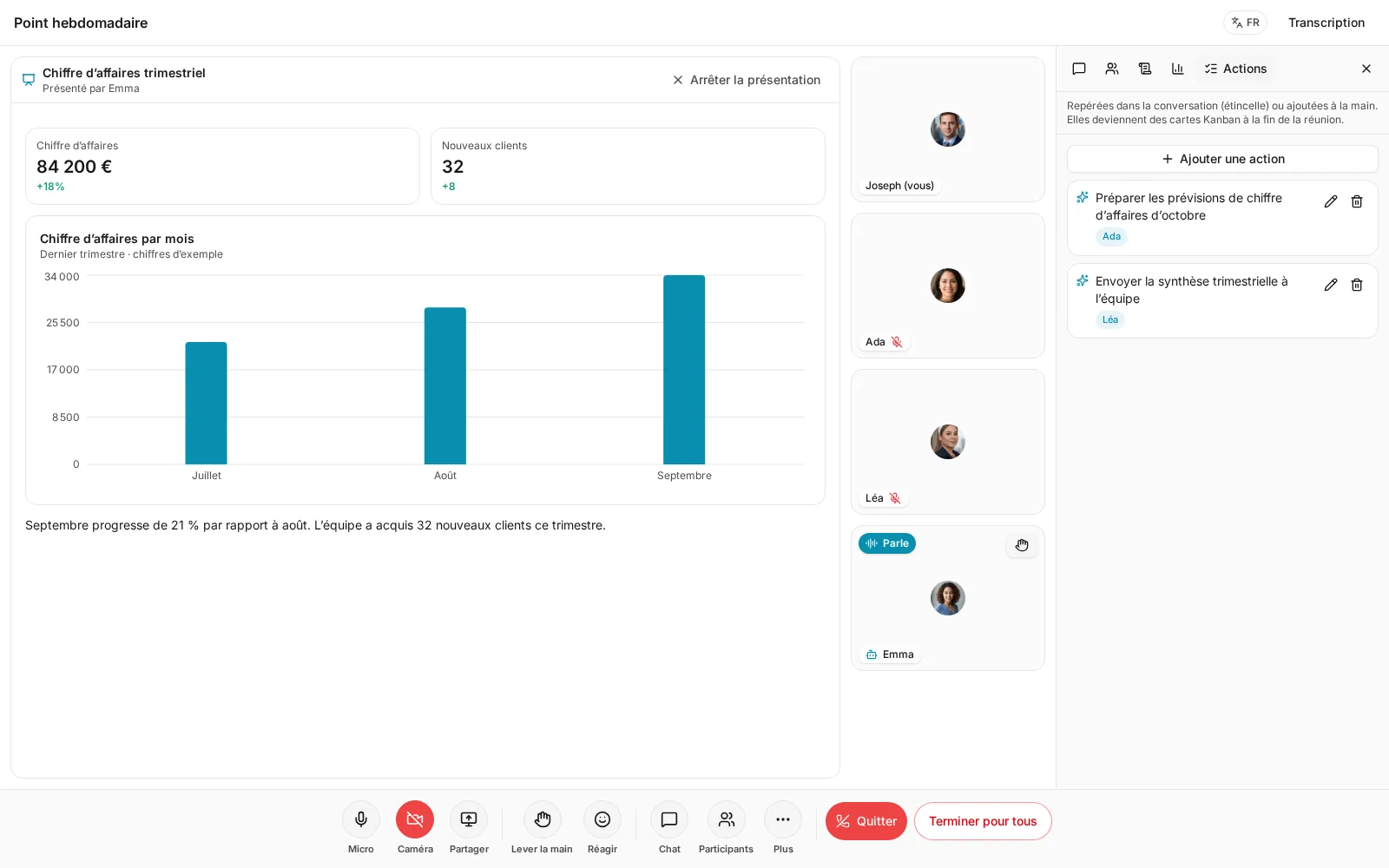This screenshot has height=868, width=1389.
Task: Click the 84 200 € revenue value
Action: coord(75,167)
